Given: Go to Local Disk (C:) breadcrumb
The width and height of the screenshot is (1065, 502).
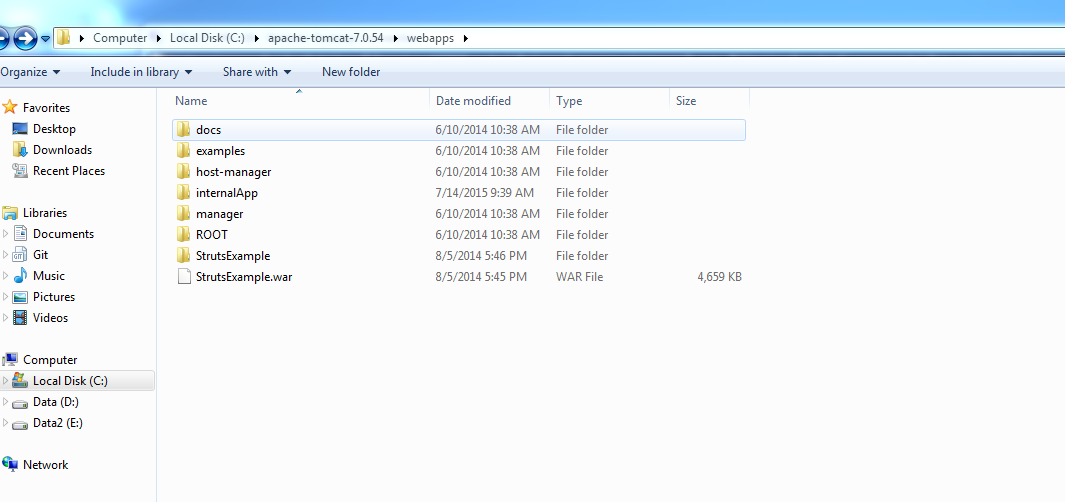Looking at the screenshot, I should pos(207,38).
